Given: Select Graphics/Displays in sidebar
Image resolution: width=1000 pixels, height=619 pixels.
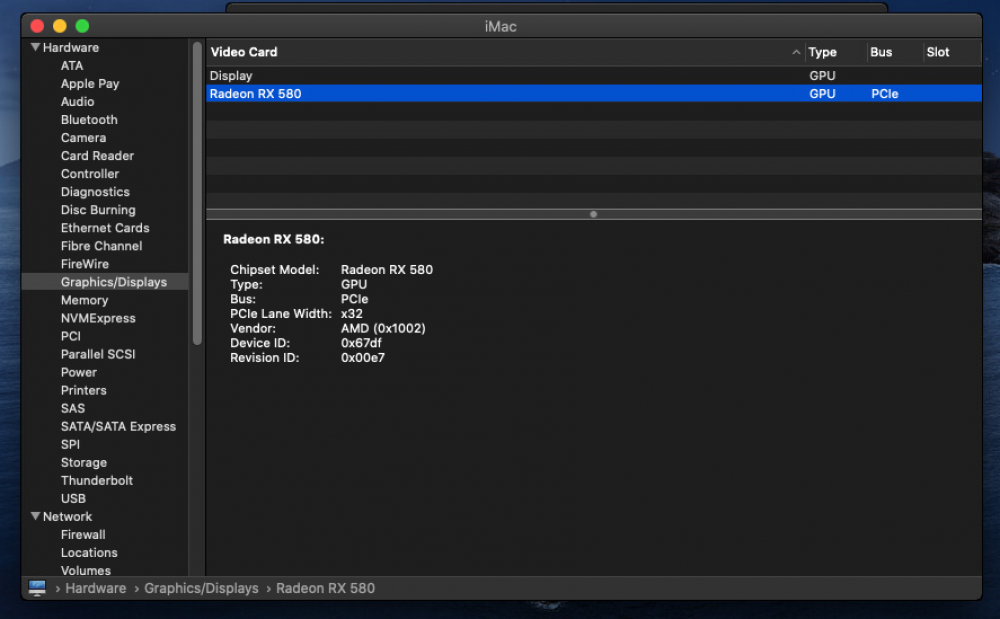Looking at the screenshot, I should pyautogui.click(x=114, y=282).
